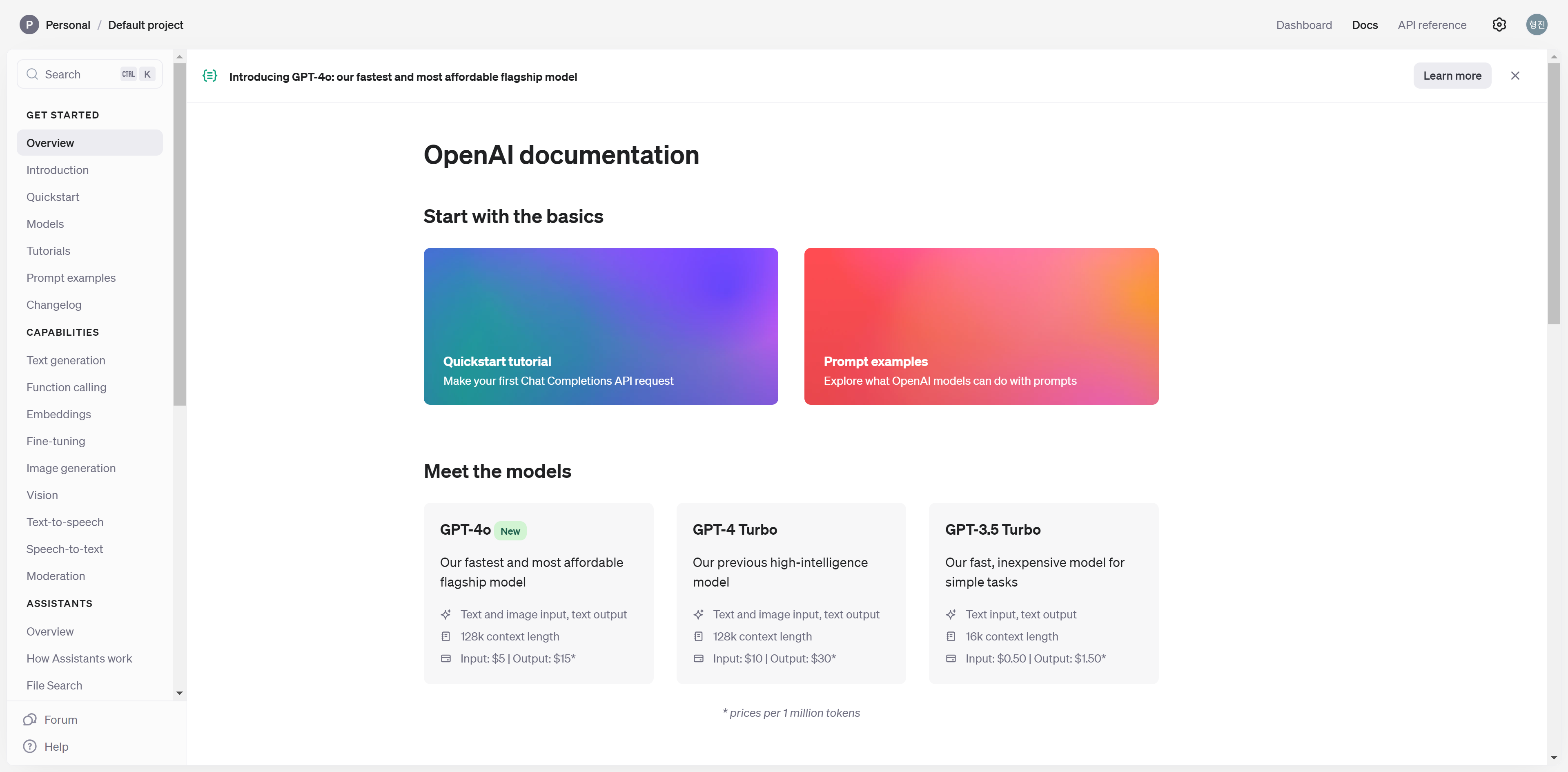
Task: Open the Forum link
Action: click(x=61, y=720)
